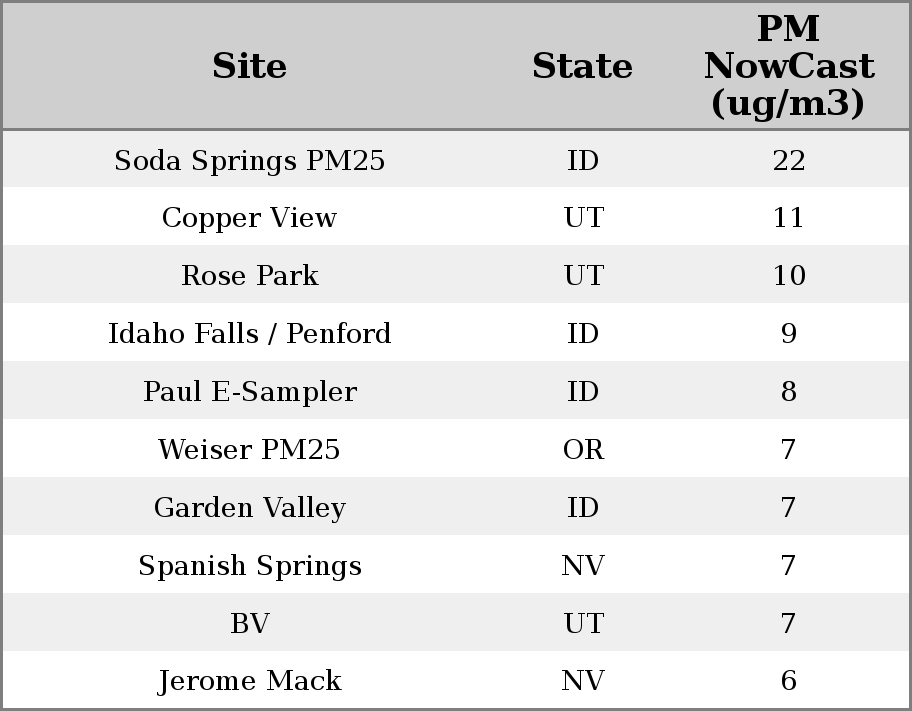The height and width of the screenshot is (711, 912).
Task: Click the PM value 22 for Soda Springs
Action: pos(788,160)
